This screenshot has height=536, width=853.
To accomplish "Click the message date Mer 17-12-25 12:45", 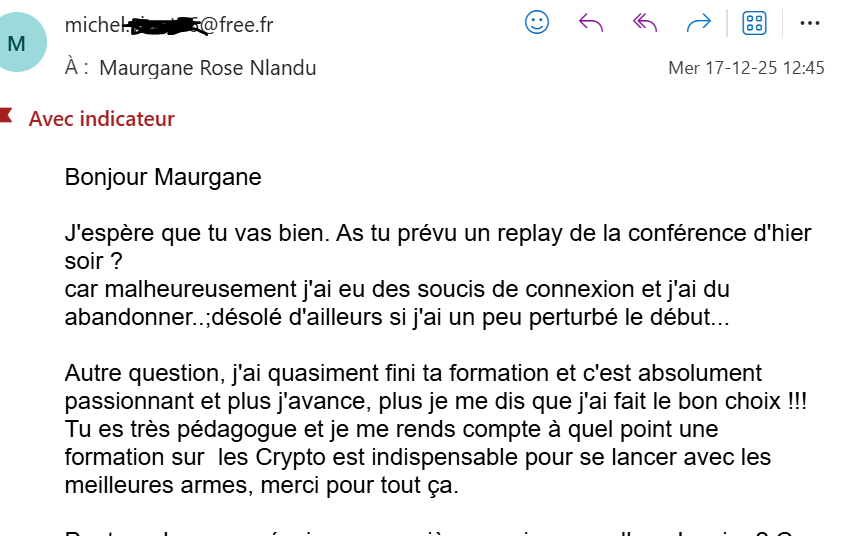I will click(746, 68).
